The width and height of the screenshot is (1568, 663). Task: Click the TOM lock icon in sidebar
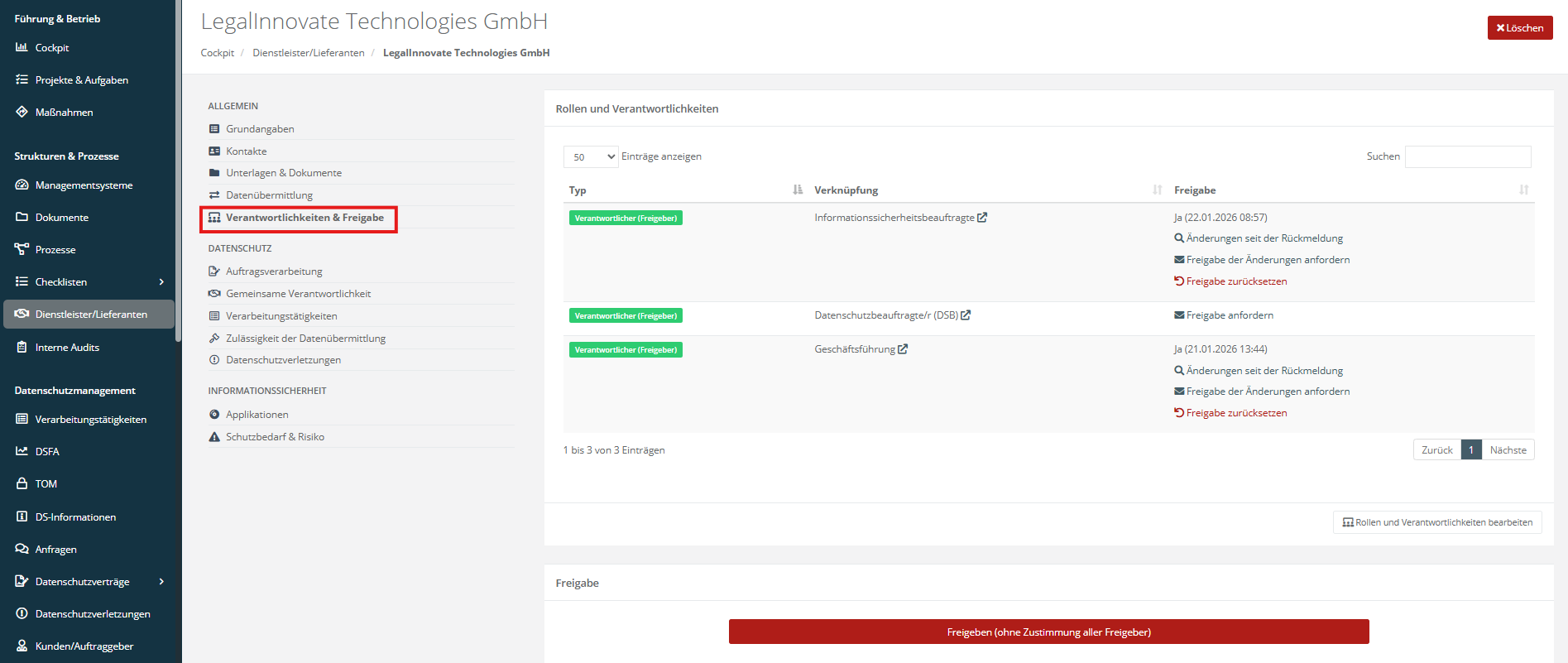tap(22, 483)
